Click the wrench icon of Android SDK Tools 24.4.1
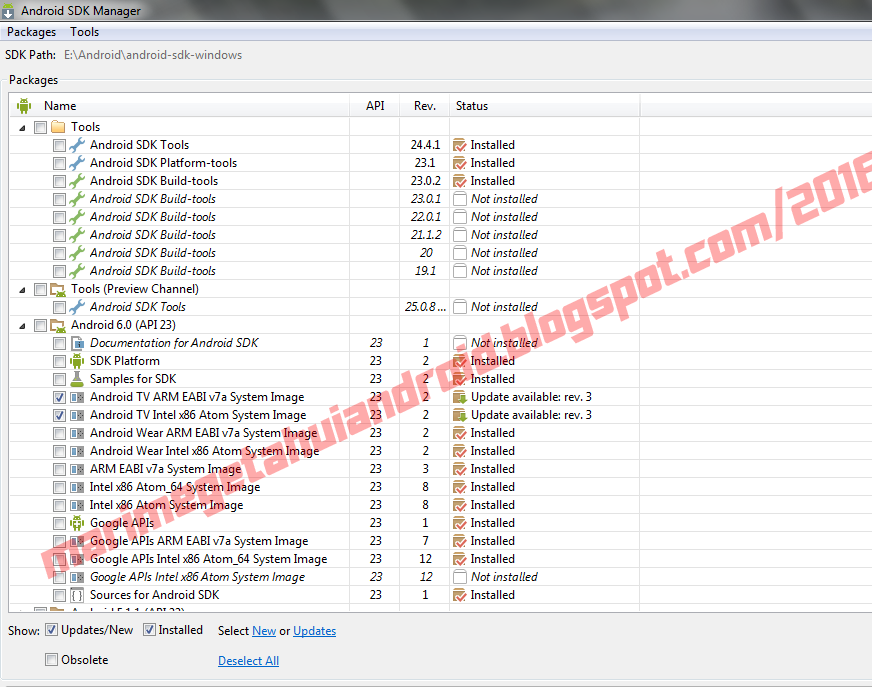 [77, 145]
